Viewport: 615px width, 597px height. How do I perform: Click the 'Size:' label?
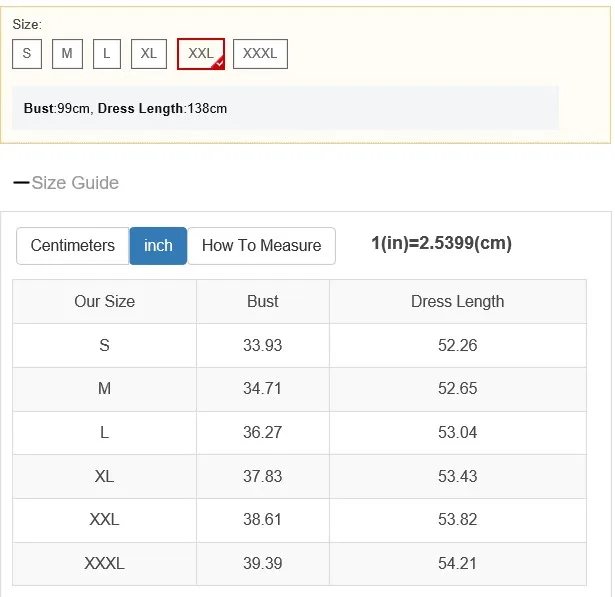click(x=27, y=25)
